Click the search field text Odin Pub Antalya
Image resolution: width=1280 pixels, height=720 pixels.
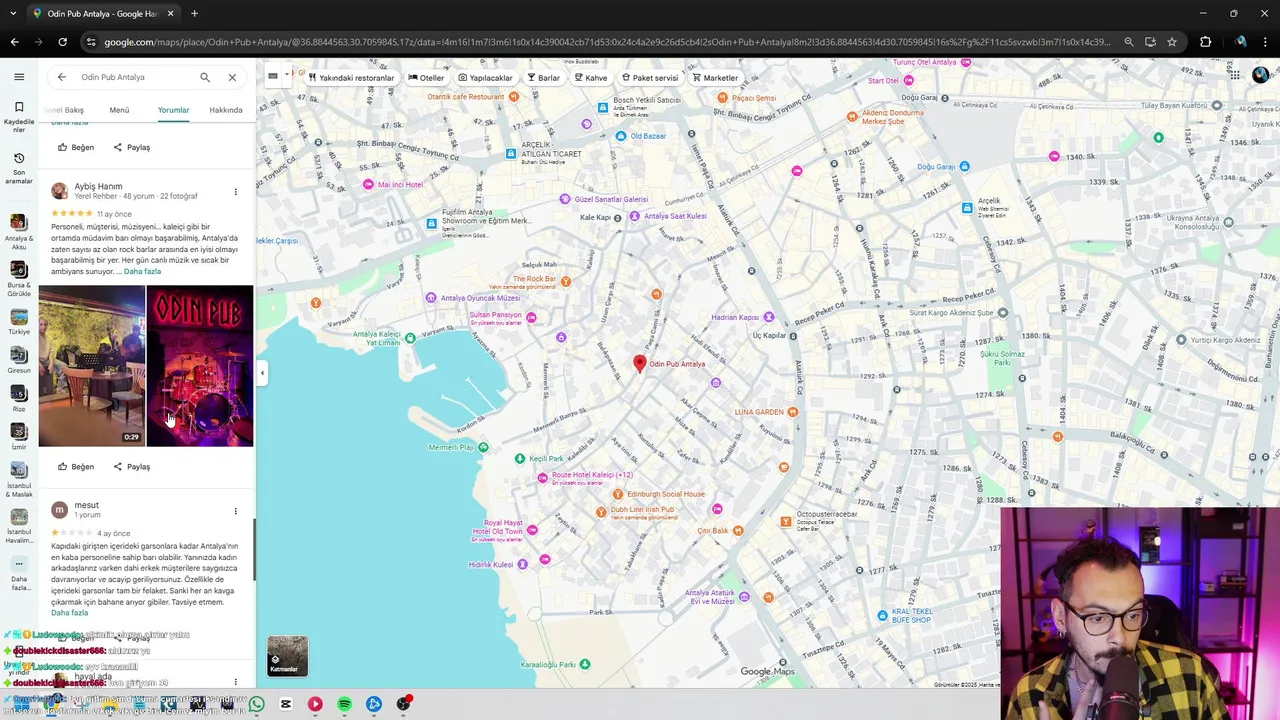pyautogui.click(x=113, y=77)
